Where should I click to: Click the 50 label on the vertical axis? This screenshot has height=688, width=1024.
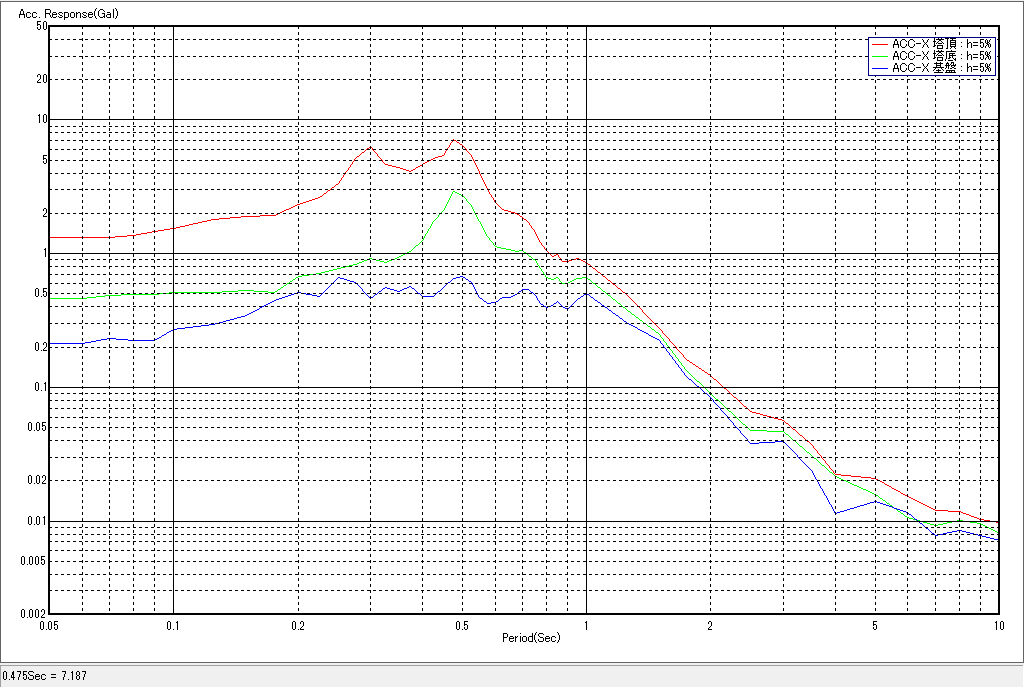pyautogui.click(x=41, y=26)
